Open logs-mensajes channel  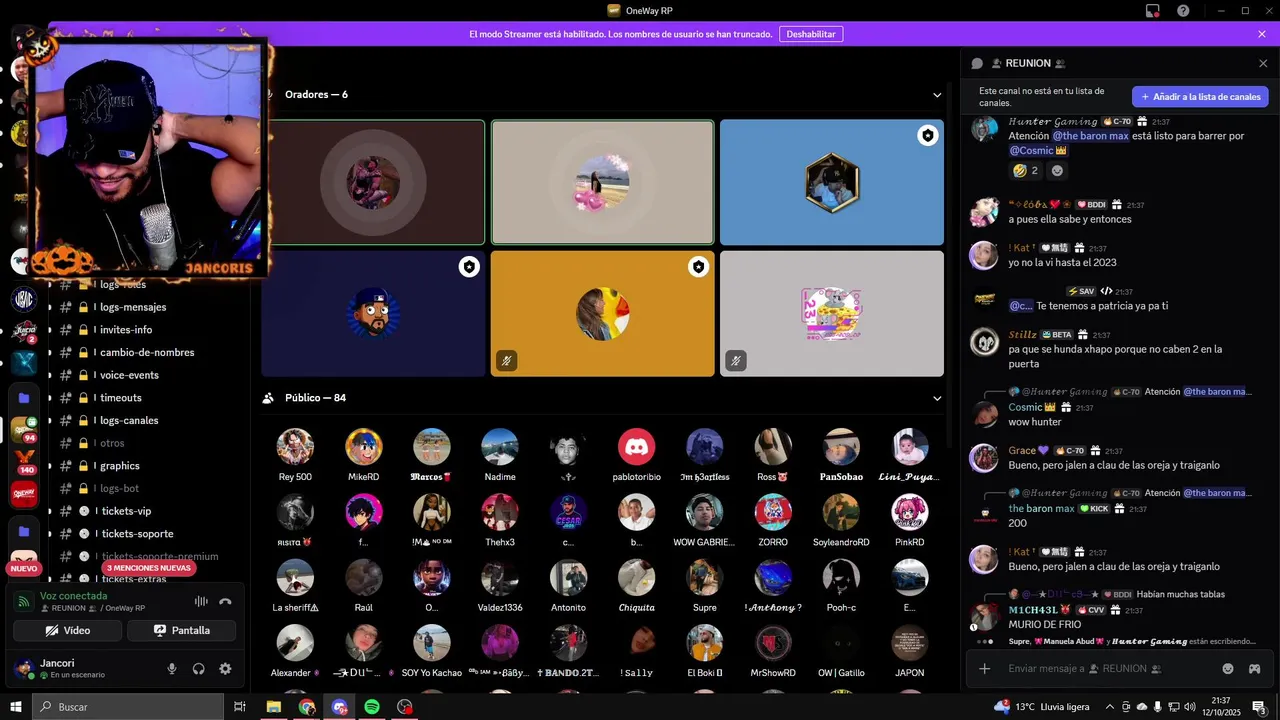coord(133,307)
